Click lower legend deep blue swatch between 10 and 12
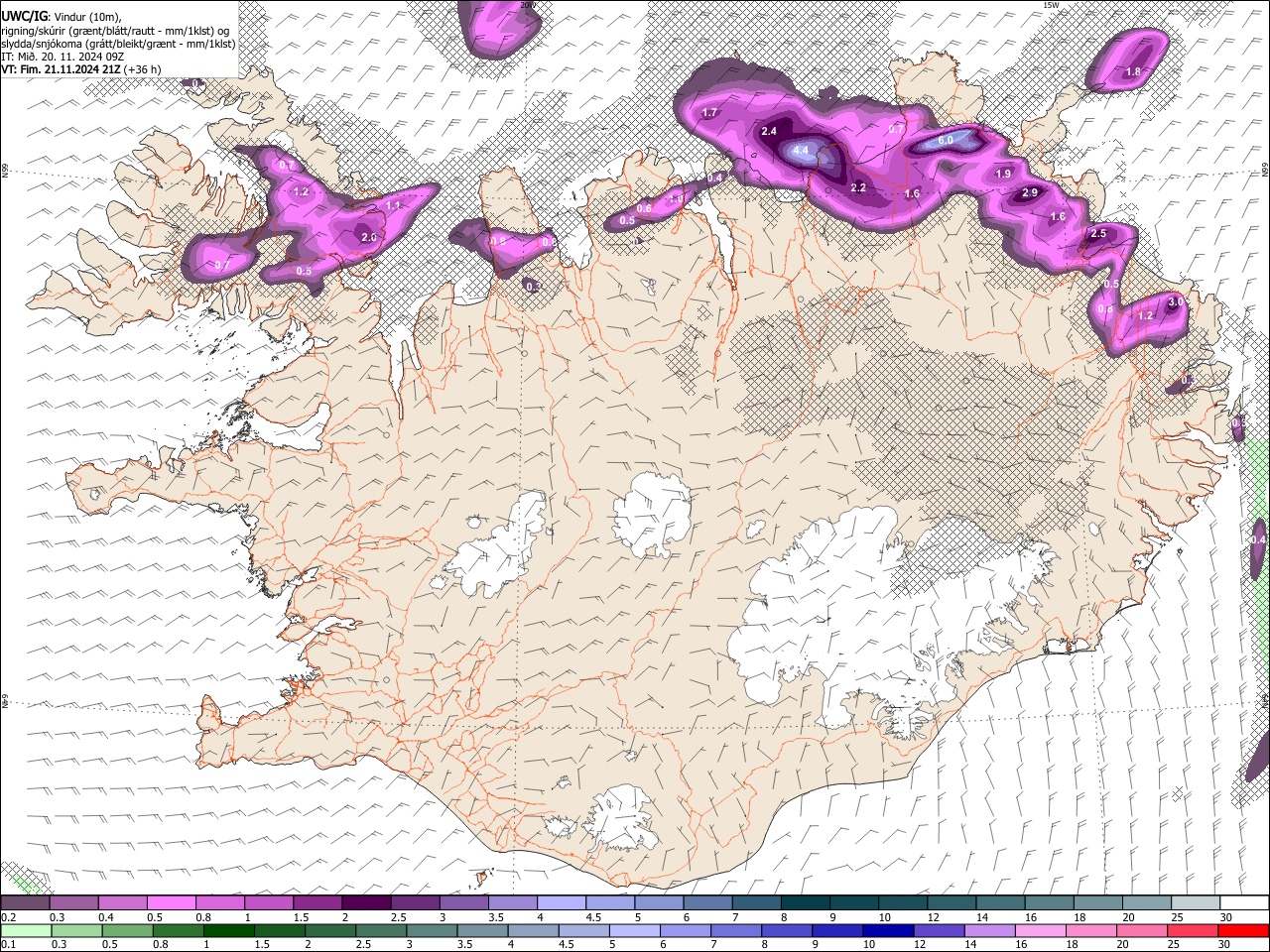The image size is (1270, 952). 888,930
